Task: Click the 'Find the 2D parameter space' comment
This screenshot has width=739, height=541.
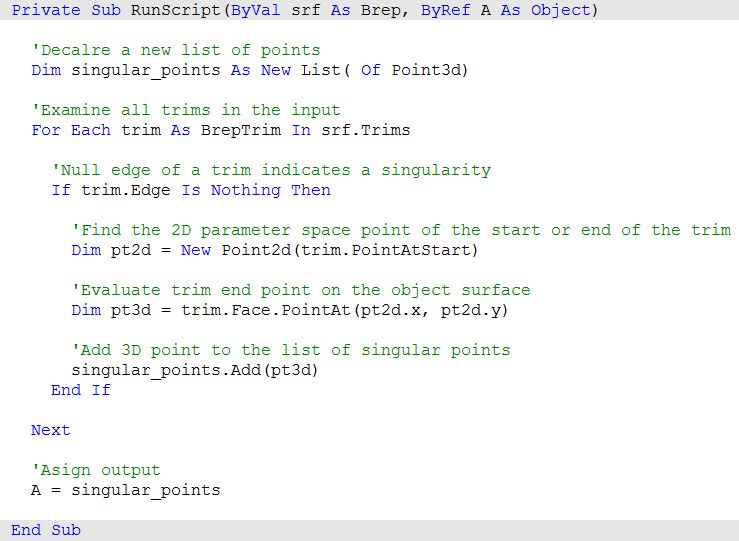Action: pyautogui.click(x=401, y=230)
